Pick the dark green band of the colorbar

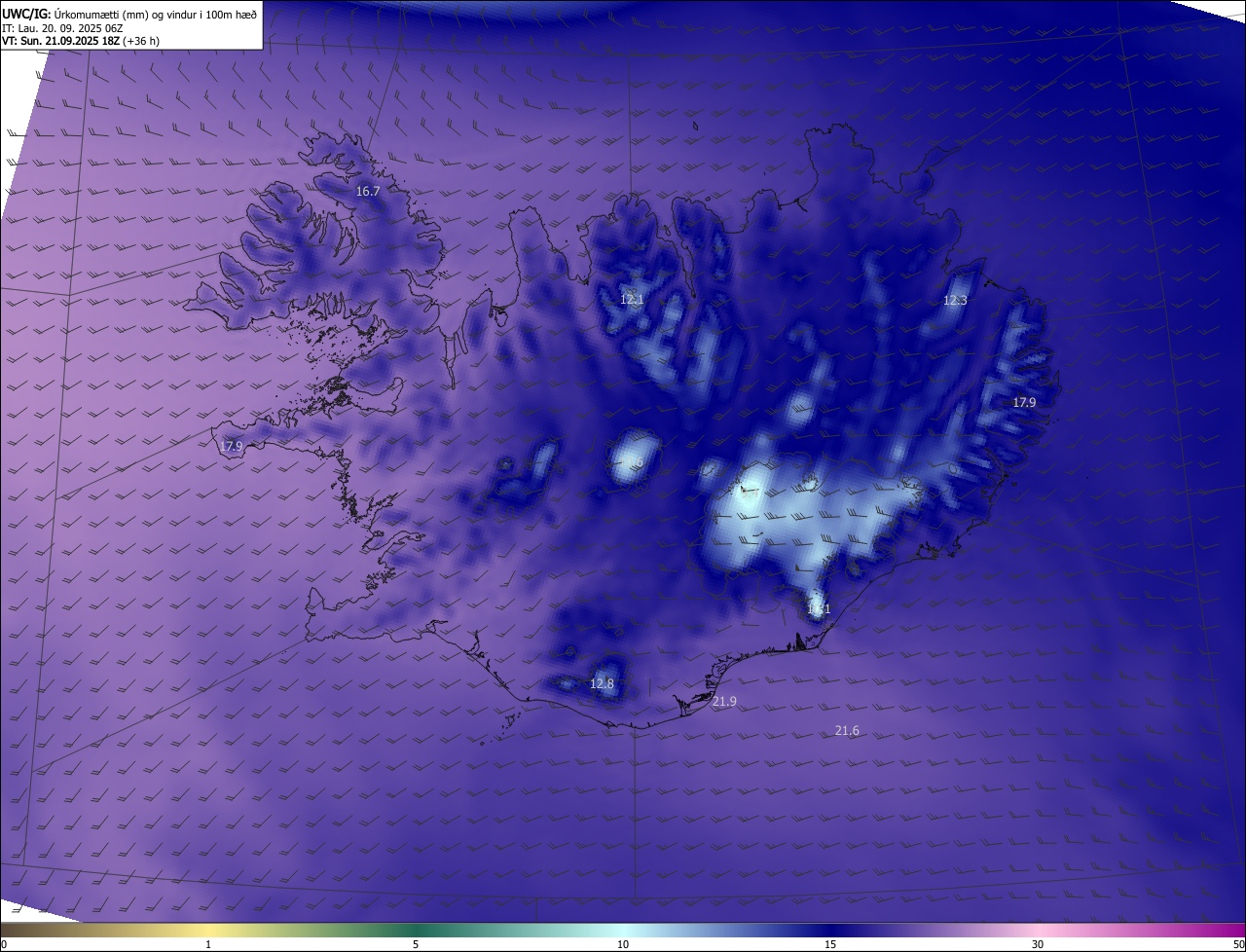pyautogui.click(x=416, y=930)
